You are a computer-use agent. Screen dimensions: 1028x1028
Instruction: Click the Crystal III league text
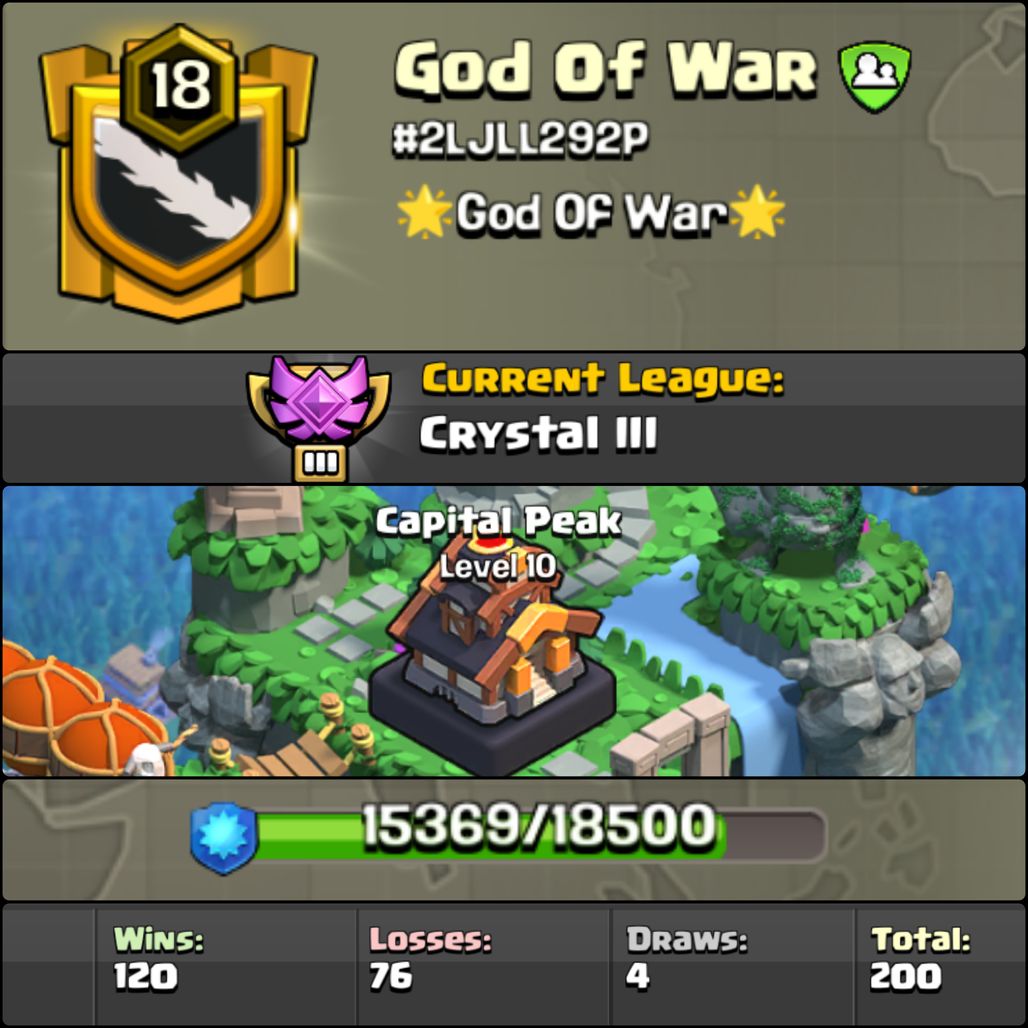coord(538,433)
